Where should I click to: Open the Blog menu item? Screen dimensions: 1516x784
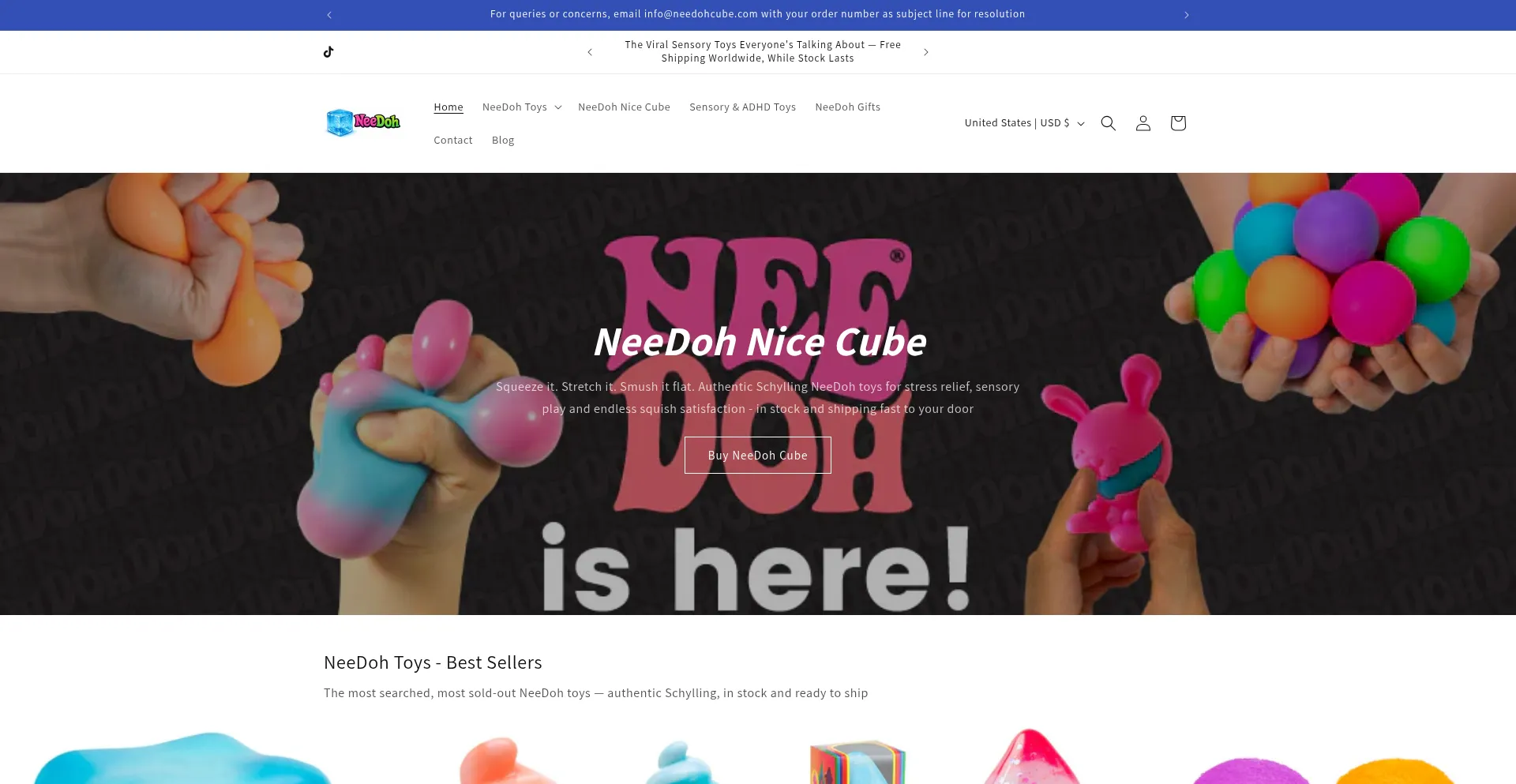503,141
